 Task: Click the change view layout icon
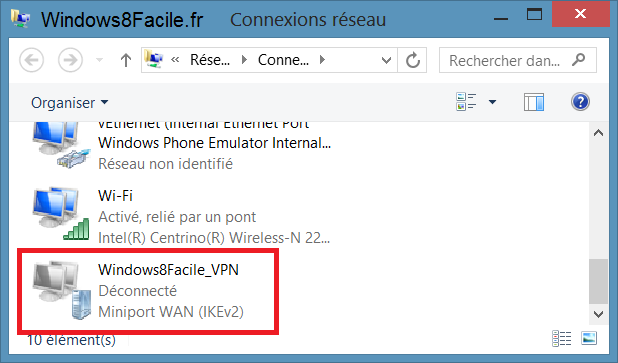466,102
